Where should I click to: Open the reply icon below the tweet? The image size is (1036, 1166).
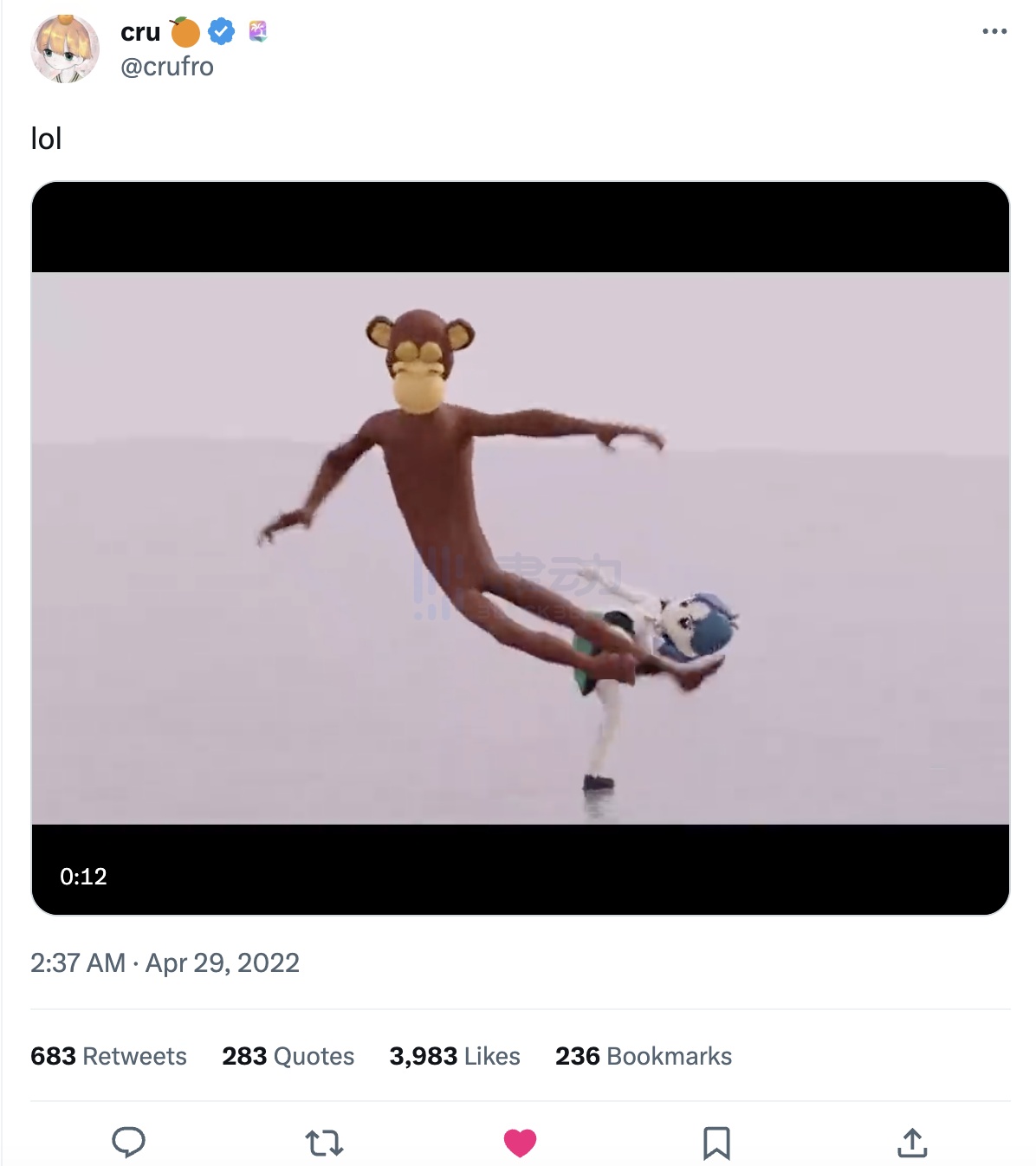point(128,1142)
